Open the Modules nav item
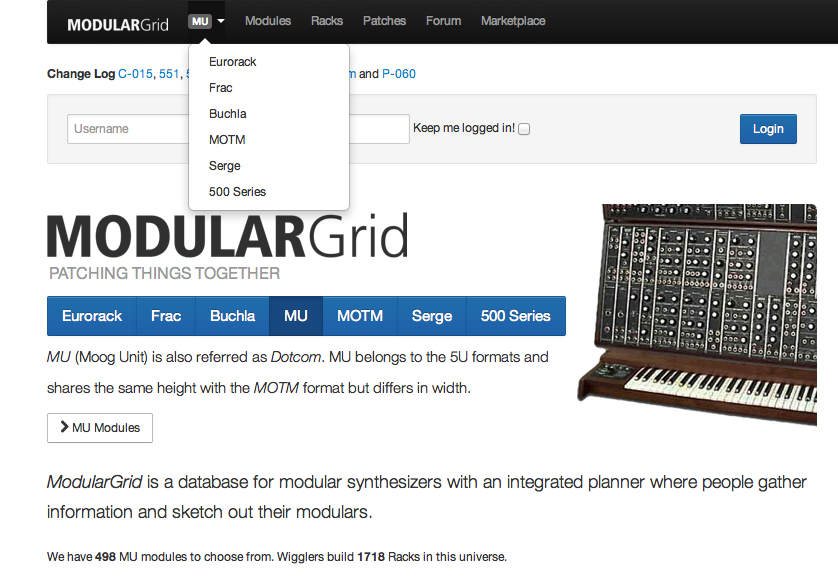Screen dimensions: 838x581 click(x=268, y=21)
